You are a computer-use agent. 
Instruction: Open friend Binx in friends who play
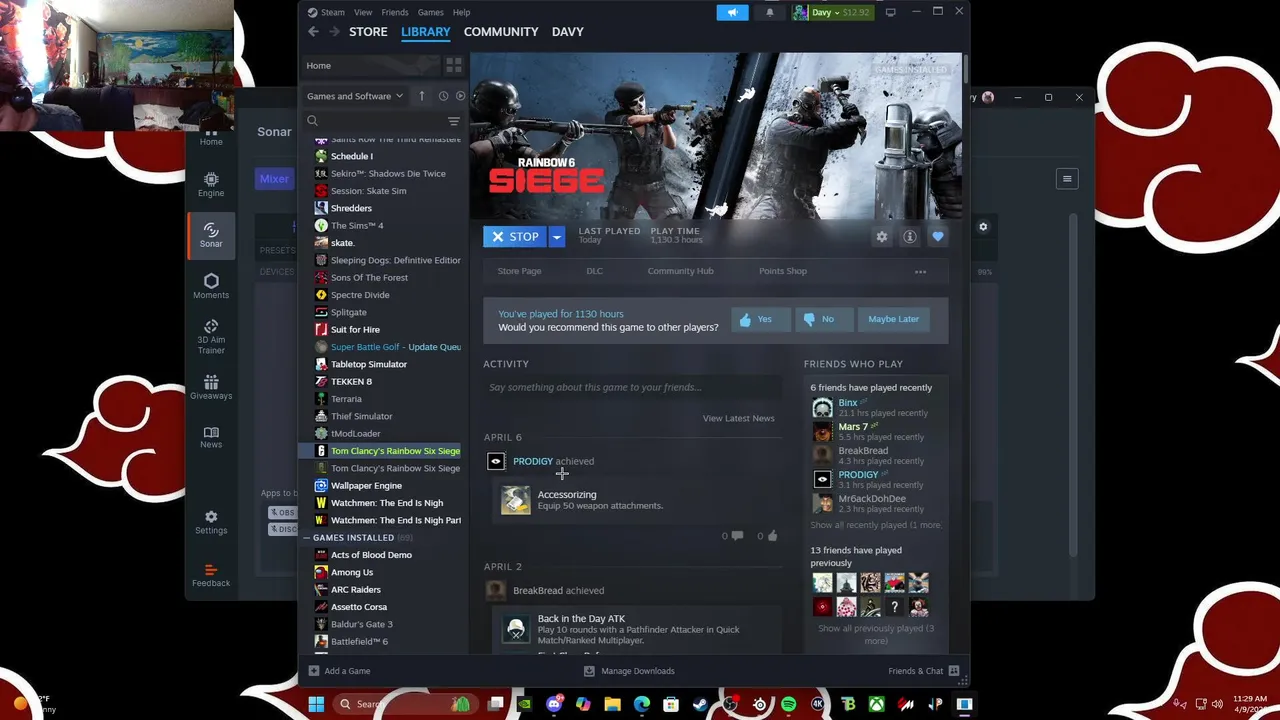coord(848,402)
